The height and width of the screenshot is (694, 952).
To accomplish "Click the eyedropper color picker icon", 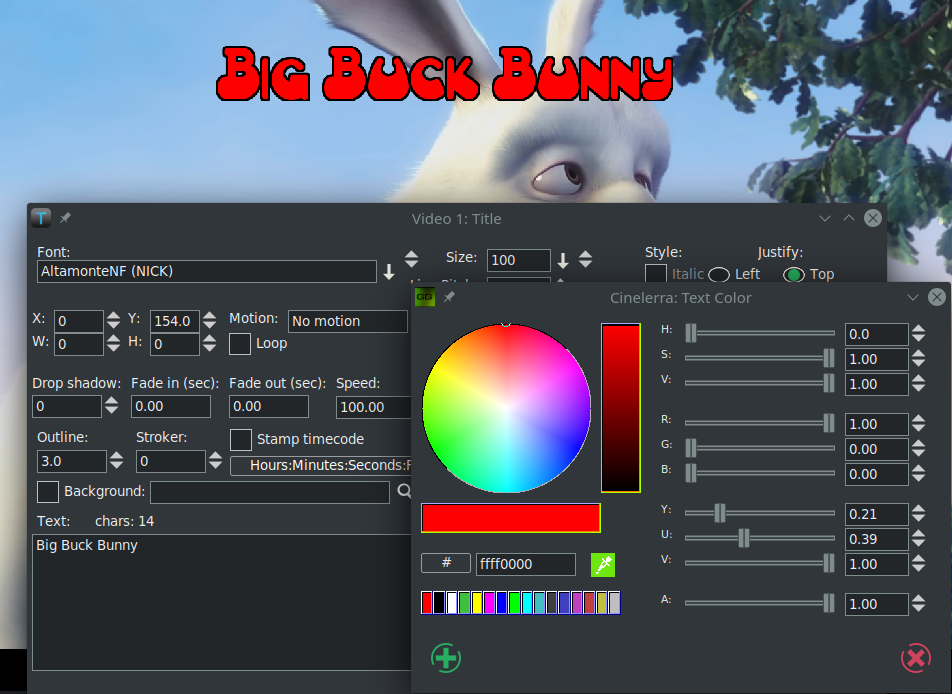I will click(602, 565).
